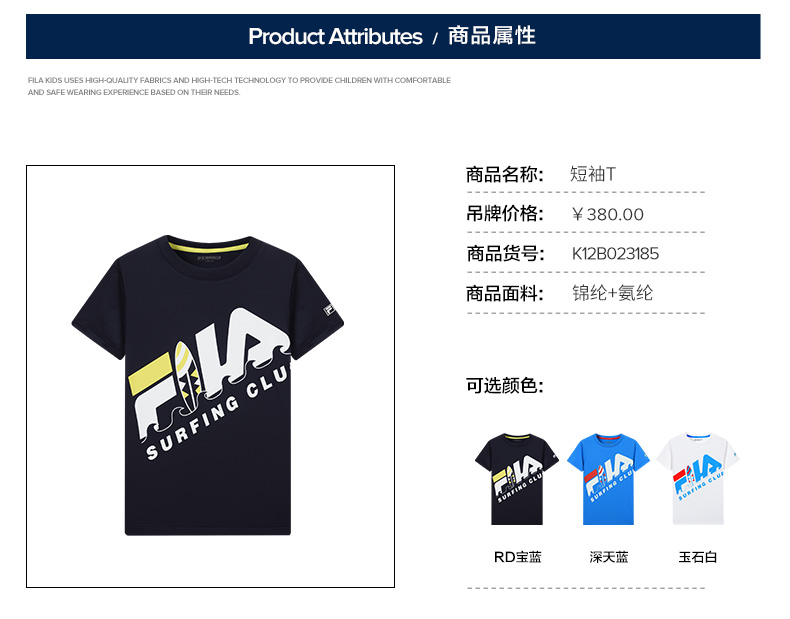Image resolution: width=790 pixels, height=619 pixels.
Task: Click the fabric value 锦纶+氨纶
Action: click(612, 293)
